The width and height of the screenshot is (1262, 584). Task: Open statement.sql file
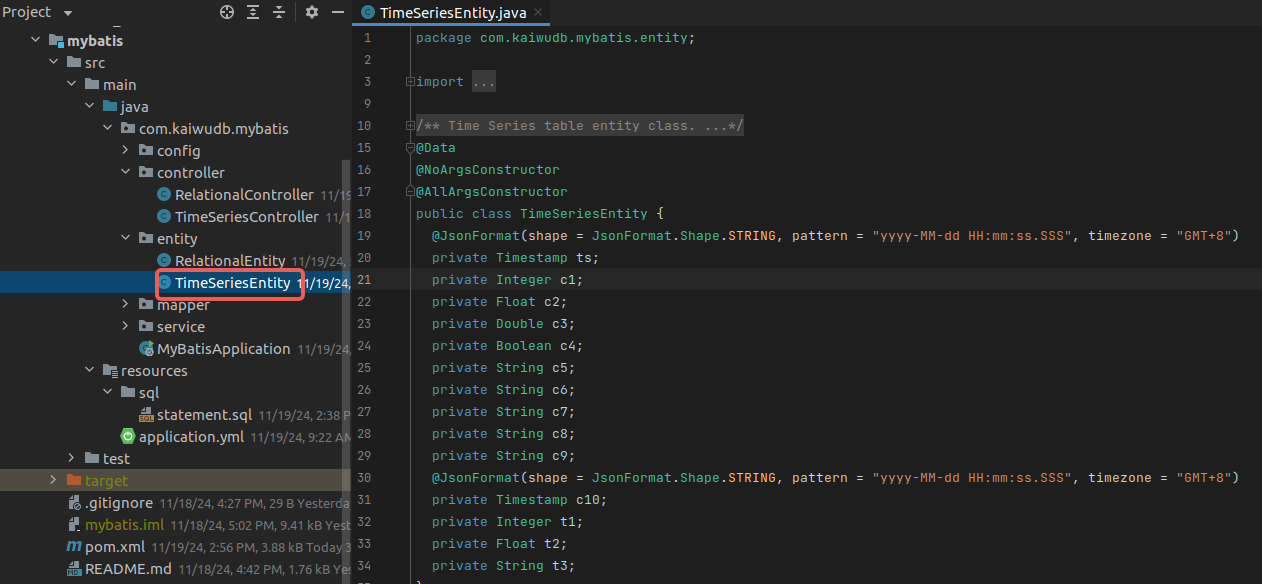point(204,415)
